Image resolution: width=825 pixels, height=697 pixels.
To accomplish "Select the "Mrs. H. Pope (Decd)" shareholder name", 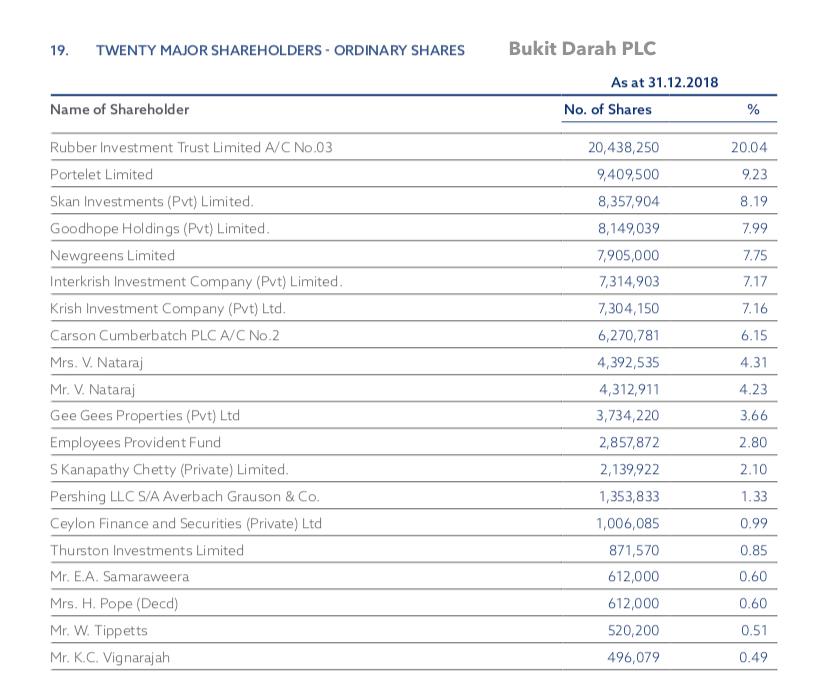I will [x=114, y=604].
